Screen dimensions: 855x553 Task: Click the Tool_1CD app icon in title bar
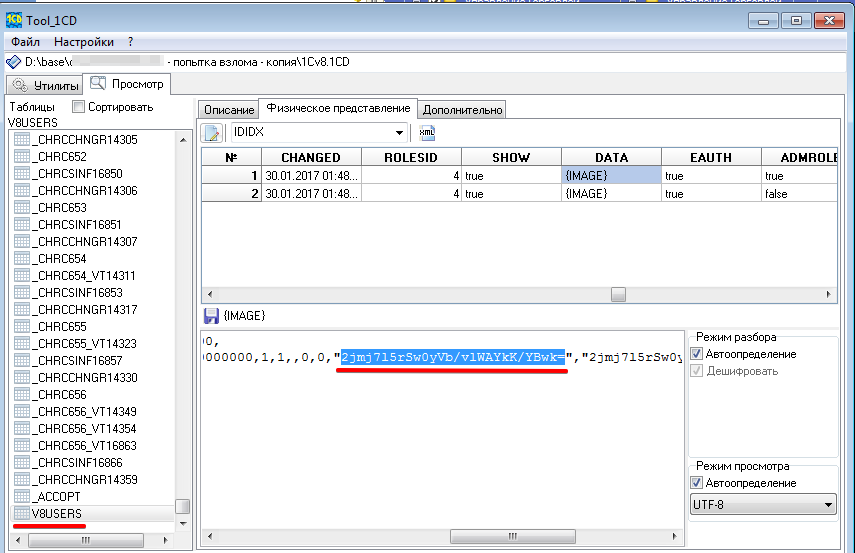click(15, 19)
